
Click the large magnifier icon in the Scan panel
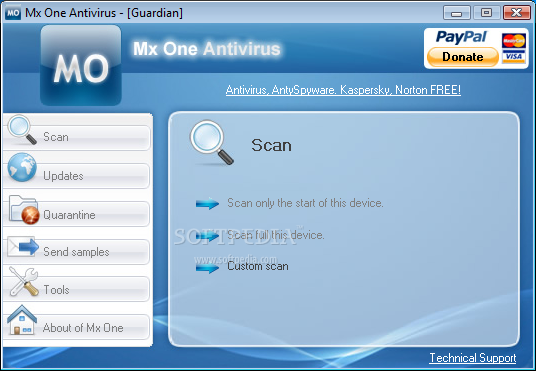click(212, 142)
